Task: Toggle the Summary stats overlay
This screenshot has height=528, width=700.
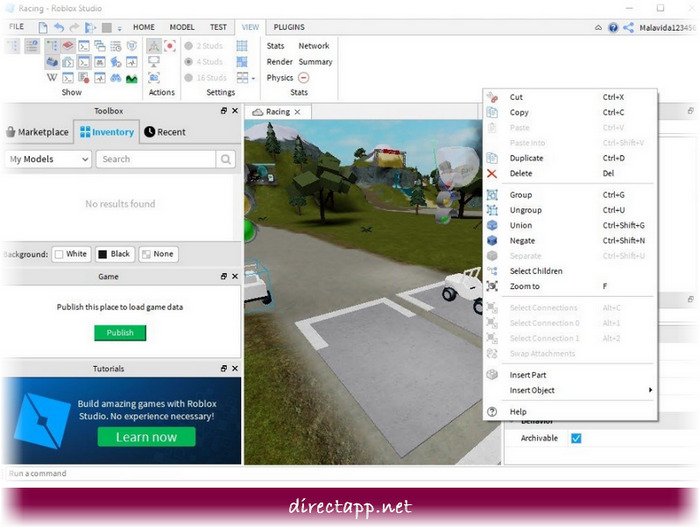Action: (315, 62)
